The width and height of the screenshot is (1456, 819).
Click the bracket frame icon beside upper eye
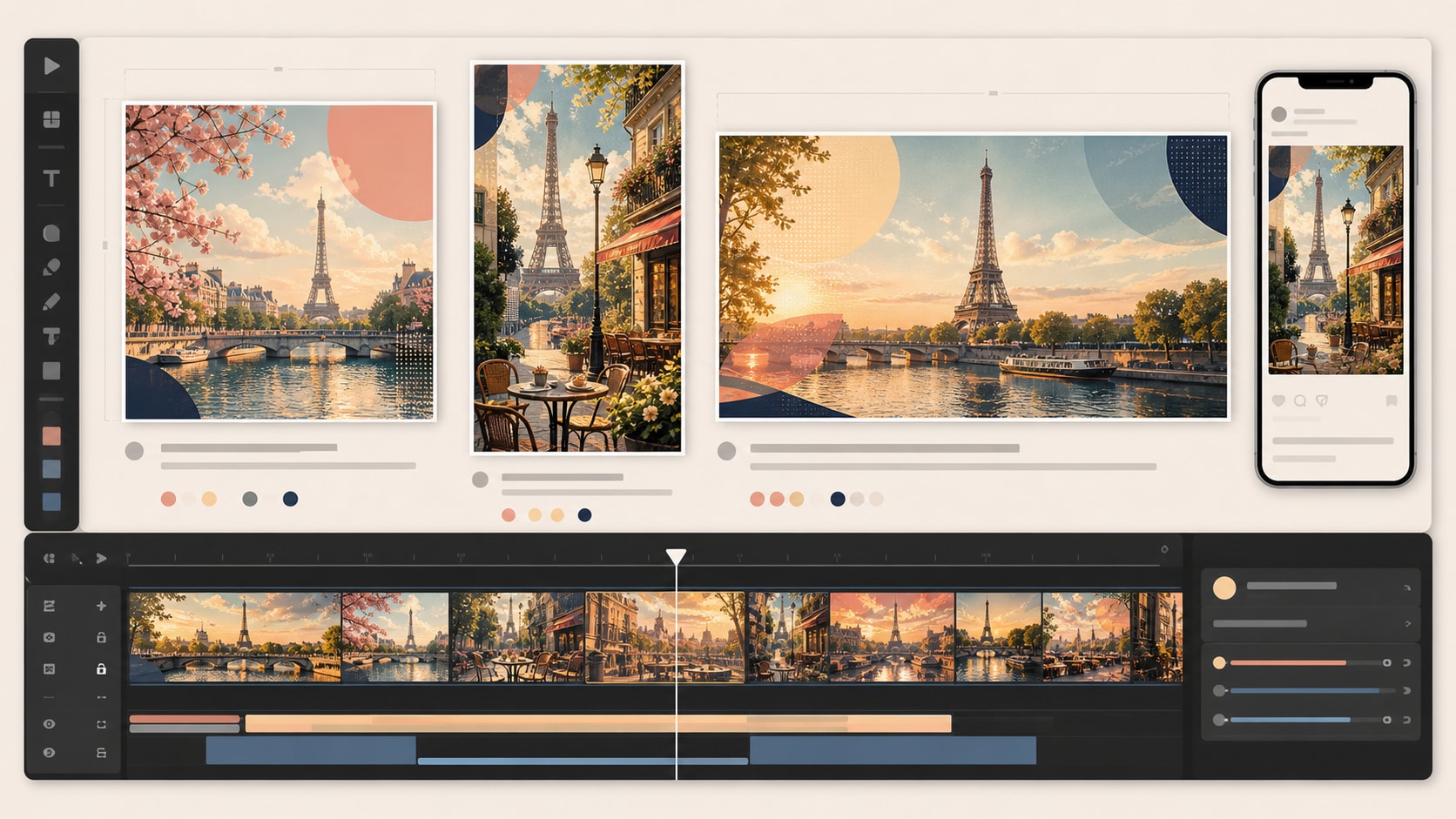[101, 723]
